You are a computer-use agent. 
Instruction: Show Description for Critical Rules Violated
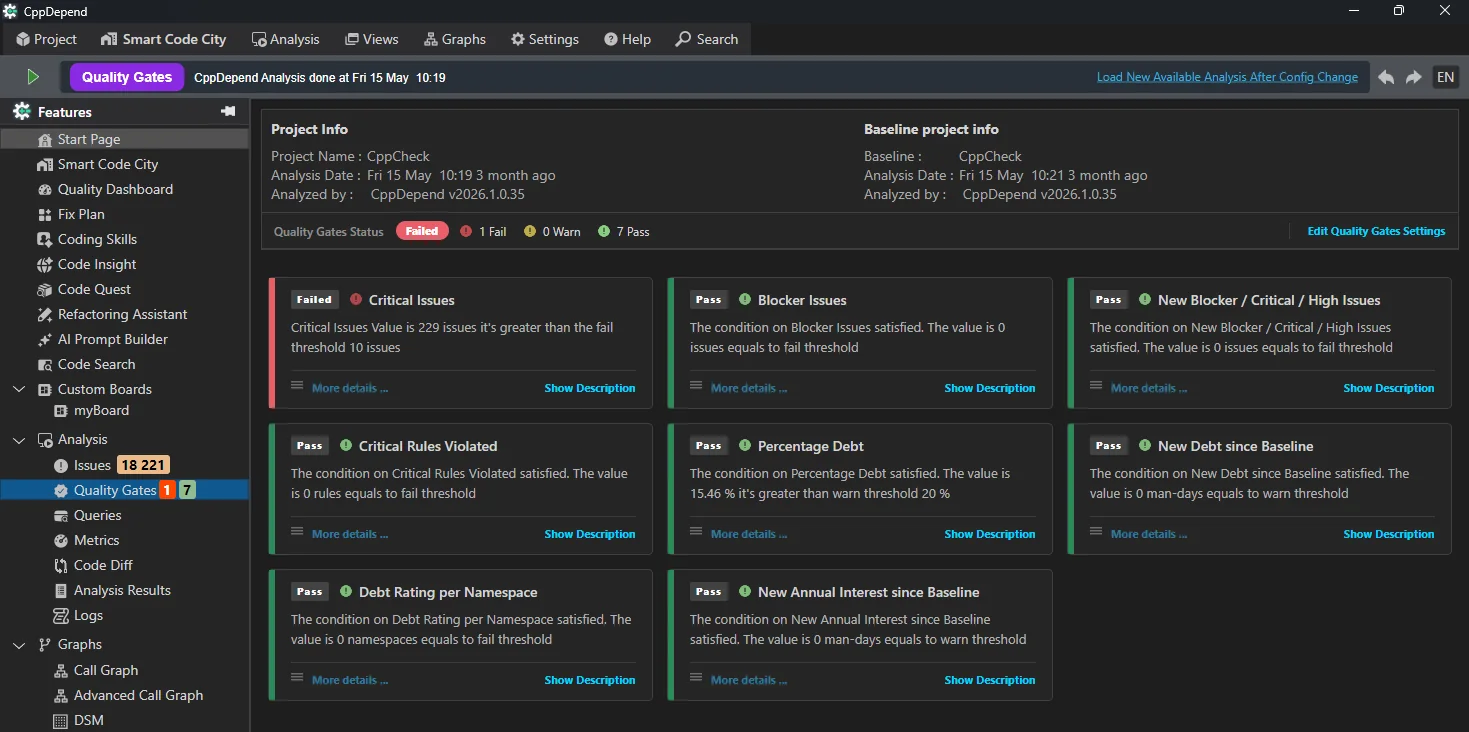[x=590, y=534]
